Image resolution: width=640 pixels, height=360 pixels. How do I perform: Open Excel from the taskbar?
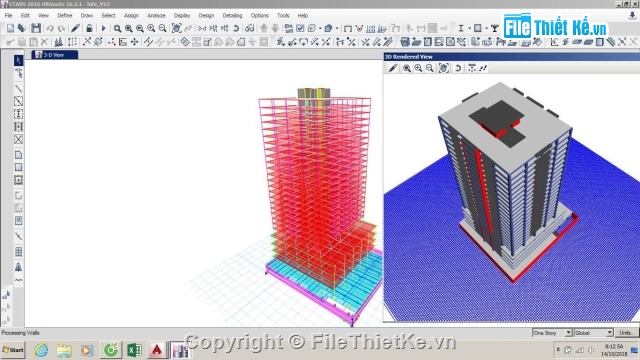coord(134,350)
